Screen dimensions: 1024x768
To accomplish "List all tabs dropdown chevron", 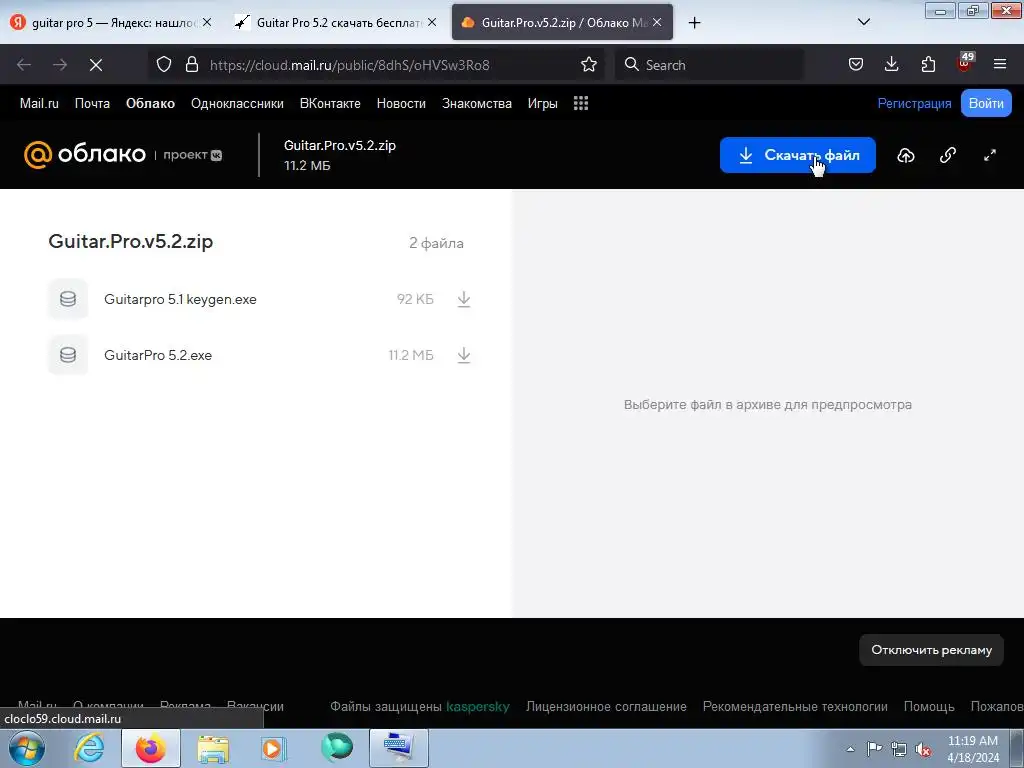I will coord(863,22).
